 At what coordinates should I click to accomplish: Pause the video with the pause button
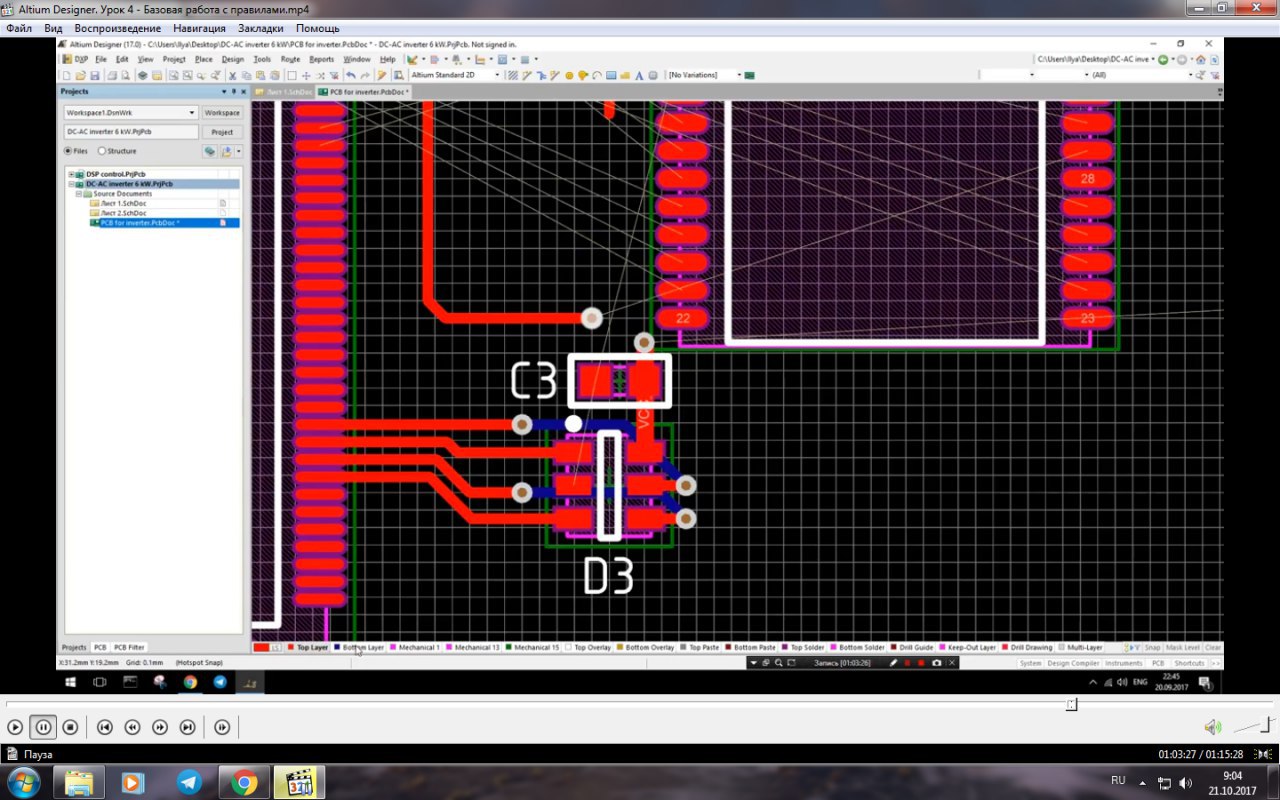pos(43,727)
